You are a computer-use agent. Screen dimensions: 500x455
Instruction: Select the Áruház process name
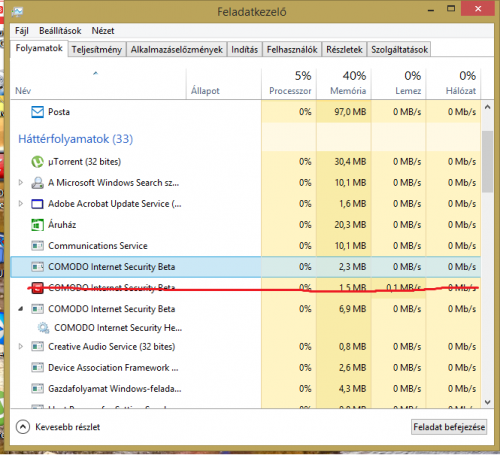pos(62,225)
